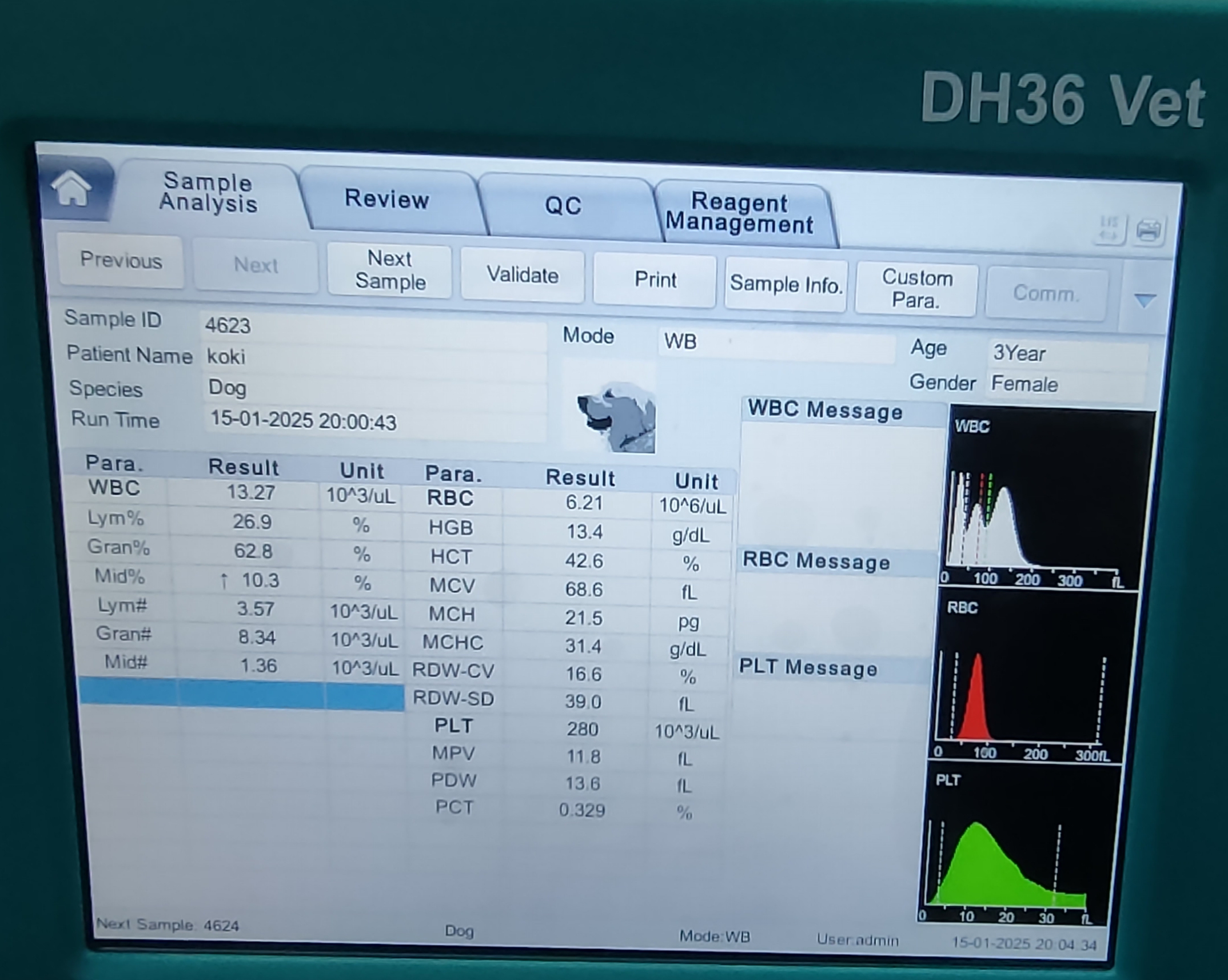Select the Lym# result 3.57
Image resolution: width=1228 pixels, height=980 pixels.
click(x=256, y=609)
